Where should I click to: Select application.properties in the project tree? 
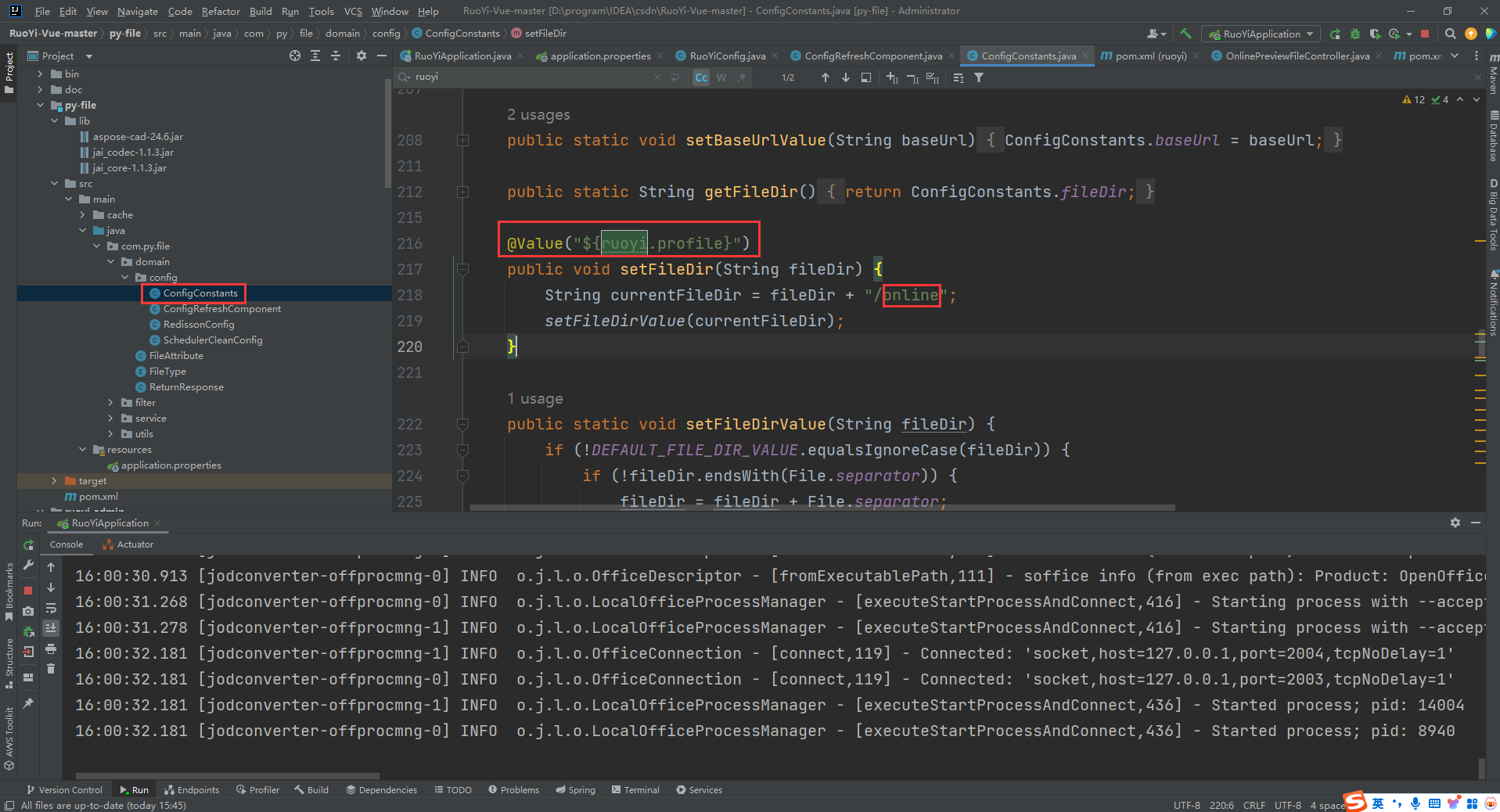171,465
